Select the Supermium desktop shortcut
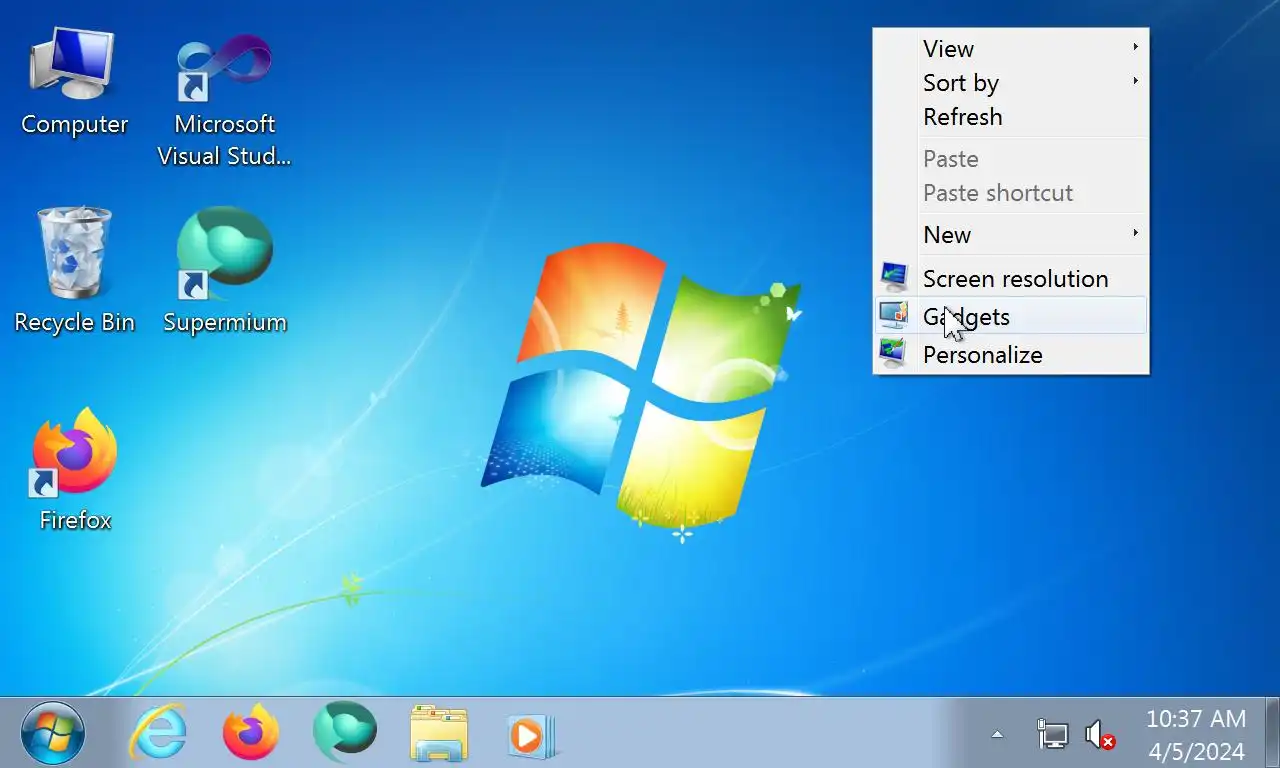The height and width of the screenshot is (768, 1280). click(x=224, y=270)
